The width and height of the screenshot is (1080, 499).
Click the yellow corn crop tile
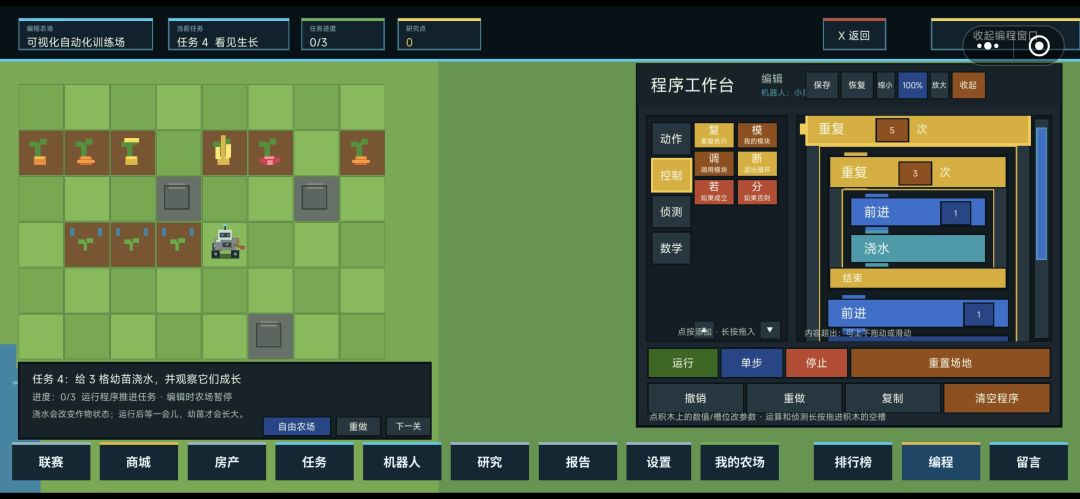(225, 152)
